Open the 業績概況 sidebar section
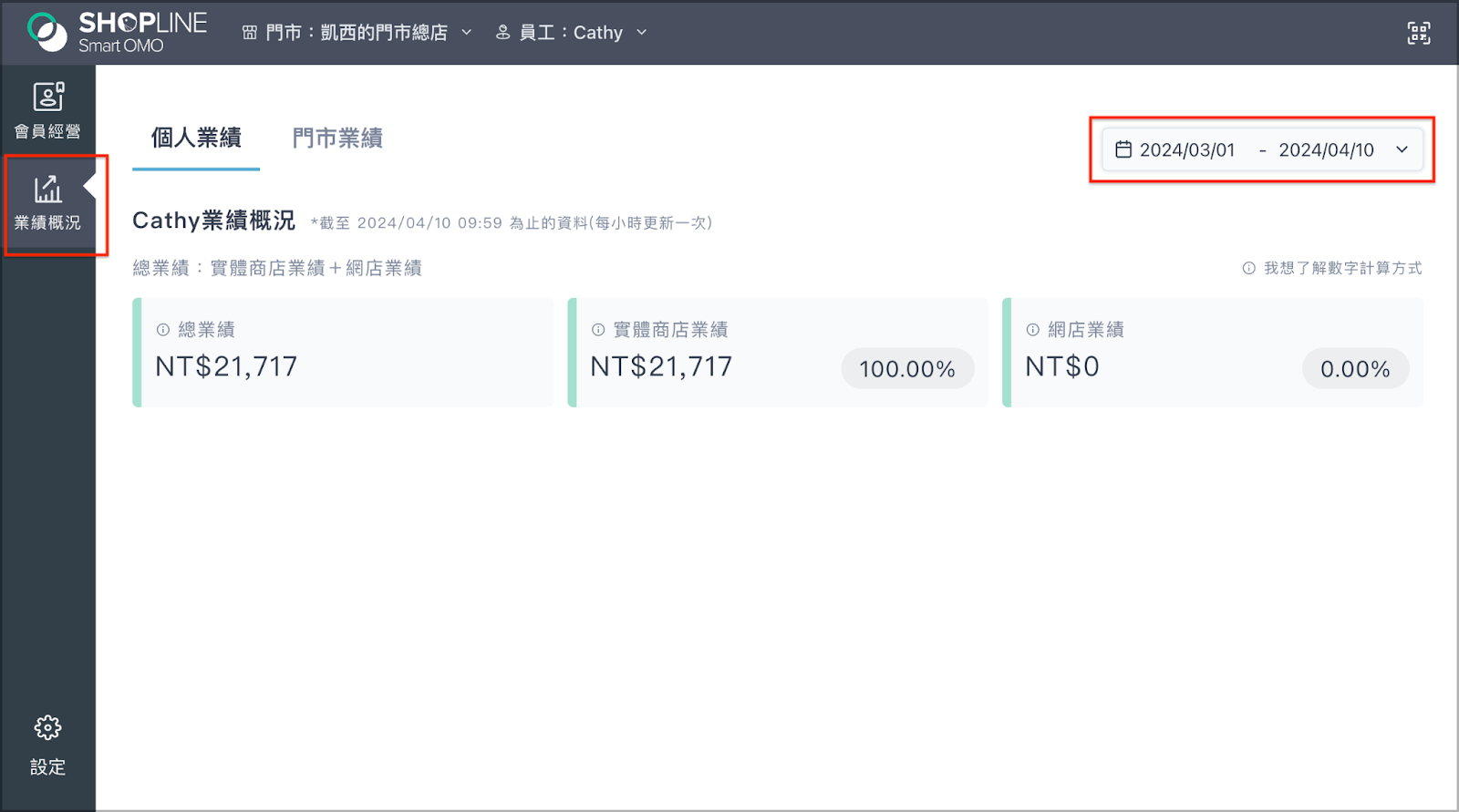 [x=47, y=204]
